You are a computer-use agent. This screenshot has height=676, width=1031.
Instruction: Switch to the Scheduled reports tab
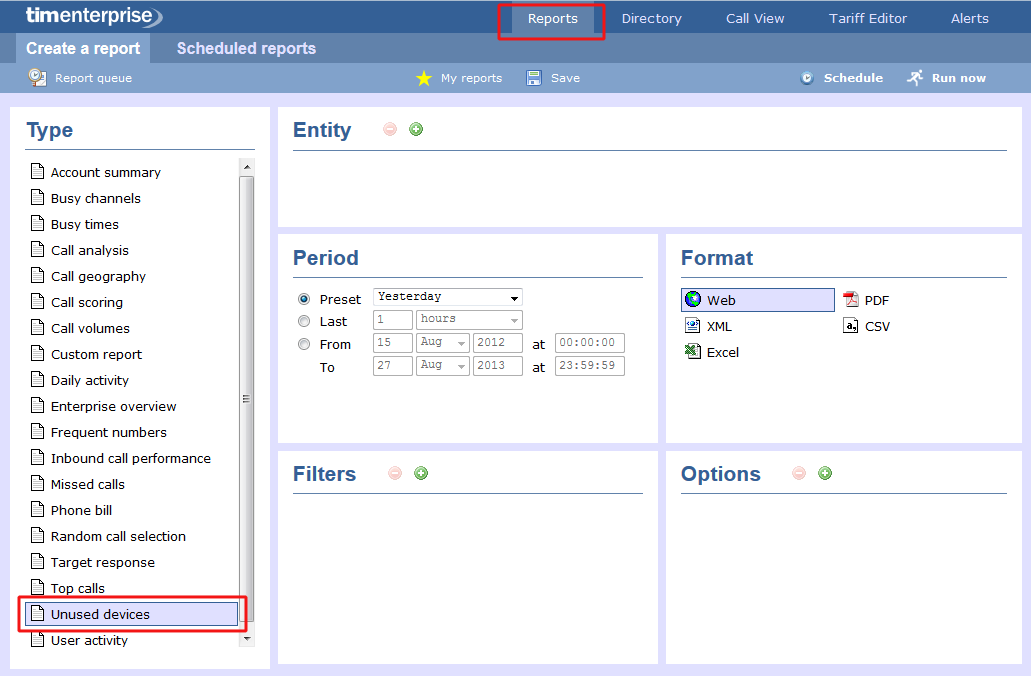click(x=246, y=48)
